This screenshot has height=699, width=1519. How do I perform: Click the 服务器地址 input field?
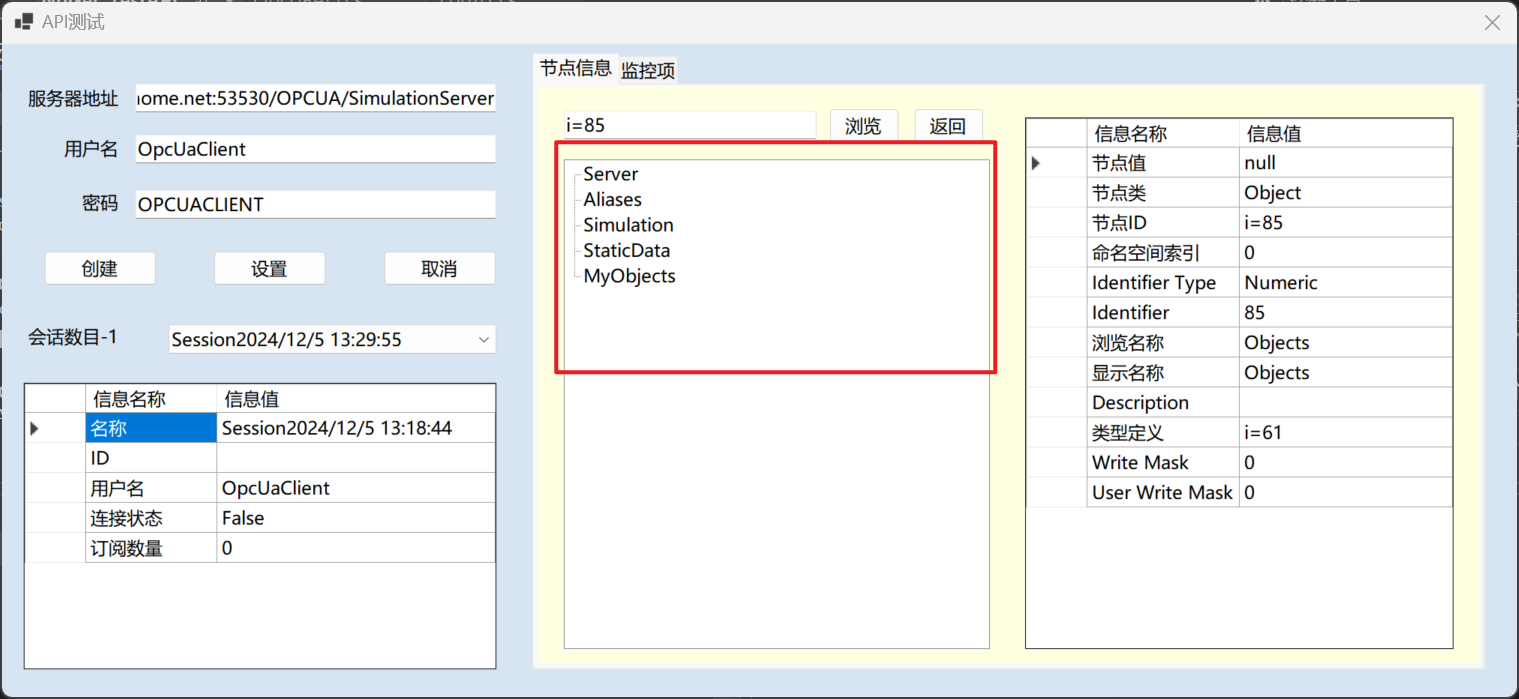coord(316,98)
